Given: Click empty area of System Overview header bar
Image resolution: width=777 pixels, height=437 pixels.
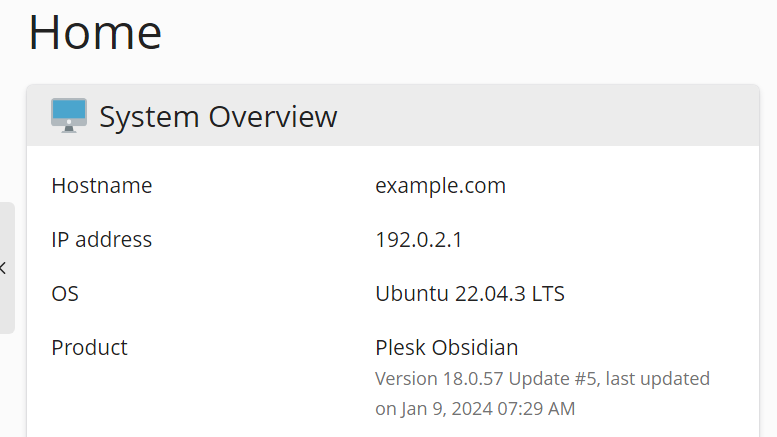Looking at the screenshot, I should (550, 116).
